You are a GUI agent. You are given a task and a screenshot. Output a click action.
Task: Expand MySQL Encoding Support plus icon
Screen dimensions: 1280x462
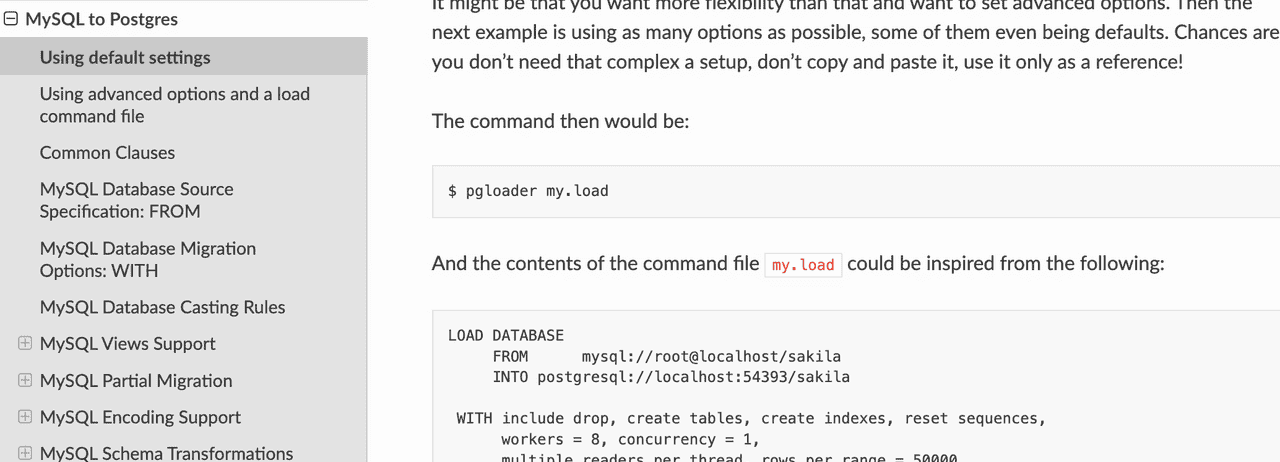click(x=25, y=417)
